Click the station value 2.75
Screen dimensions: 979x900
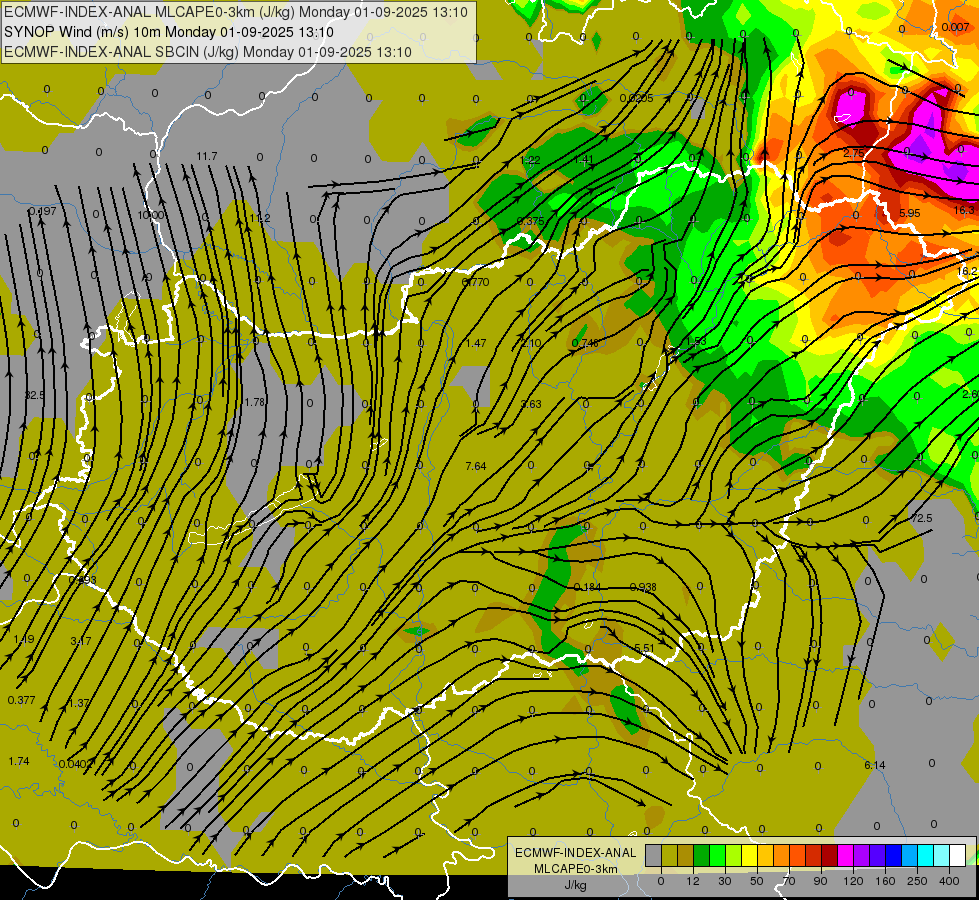854,153
